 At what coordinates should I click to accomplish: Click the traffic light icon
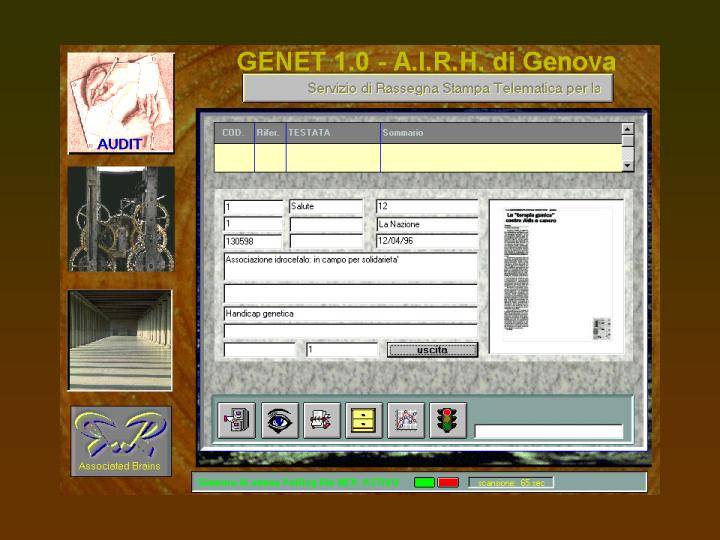click(x=448, y=420)
